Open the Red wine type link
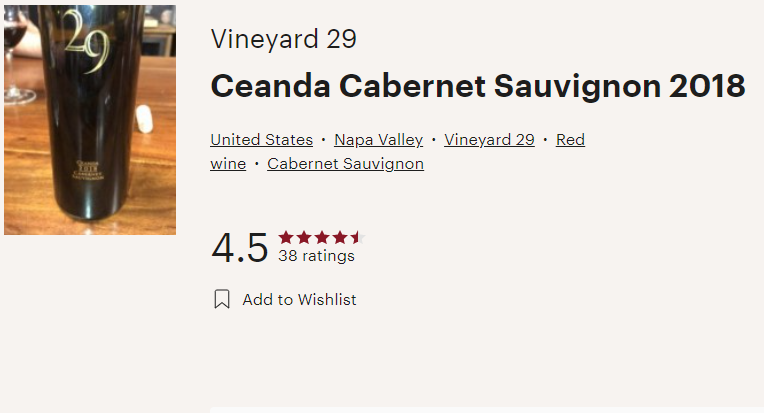 pos(570,140)
